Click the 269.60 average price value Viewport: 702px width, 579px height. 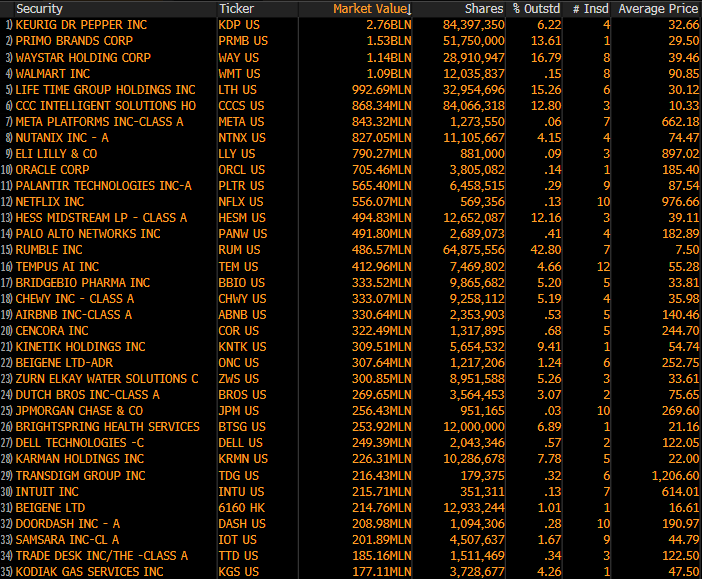(x=680, y=411)
